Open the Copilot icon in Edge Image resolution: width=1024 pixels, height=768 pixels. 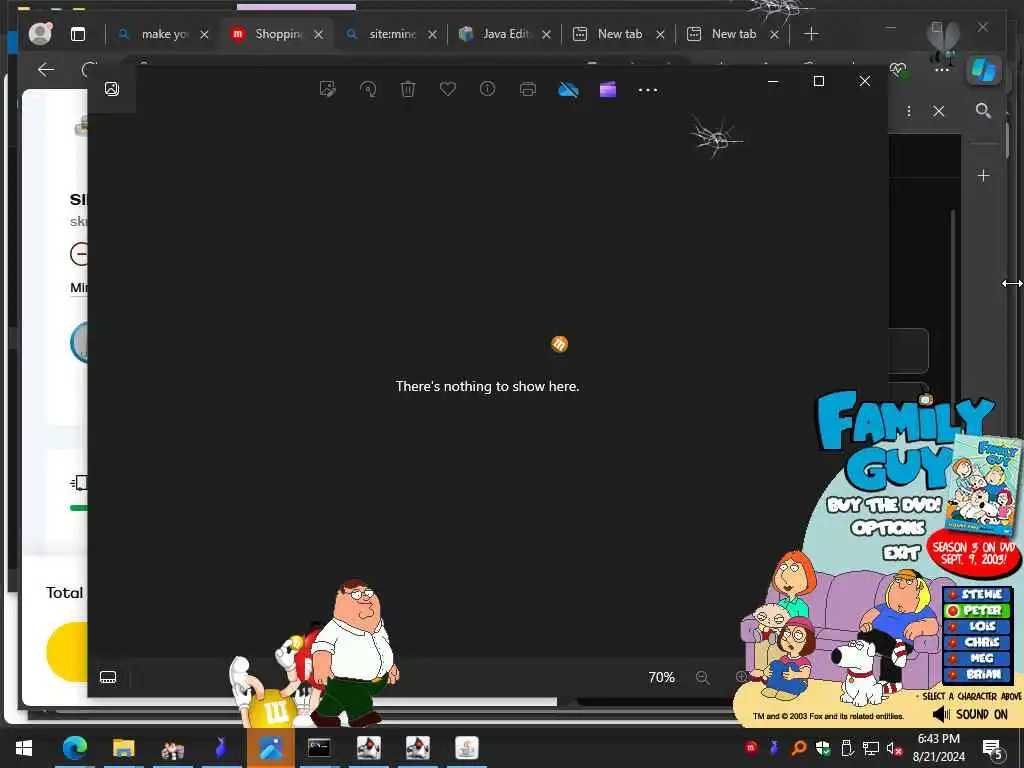click(x=984, y=69)
